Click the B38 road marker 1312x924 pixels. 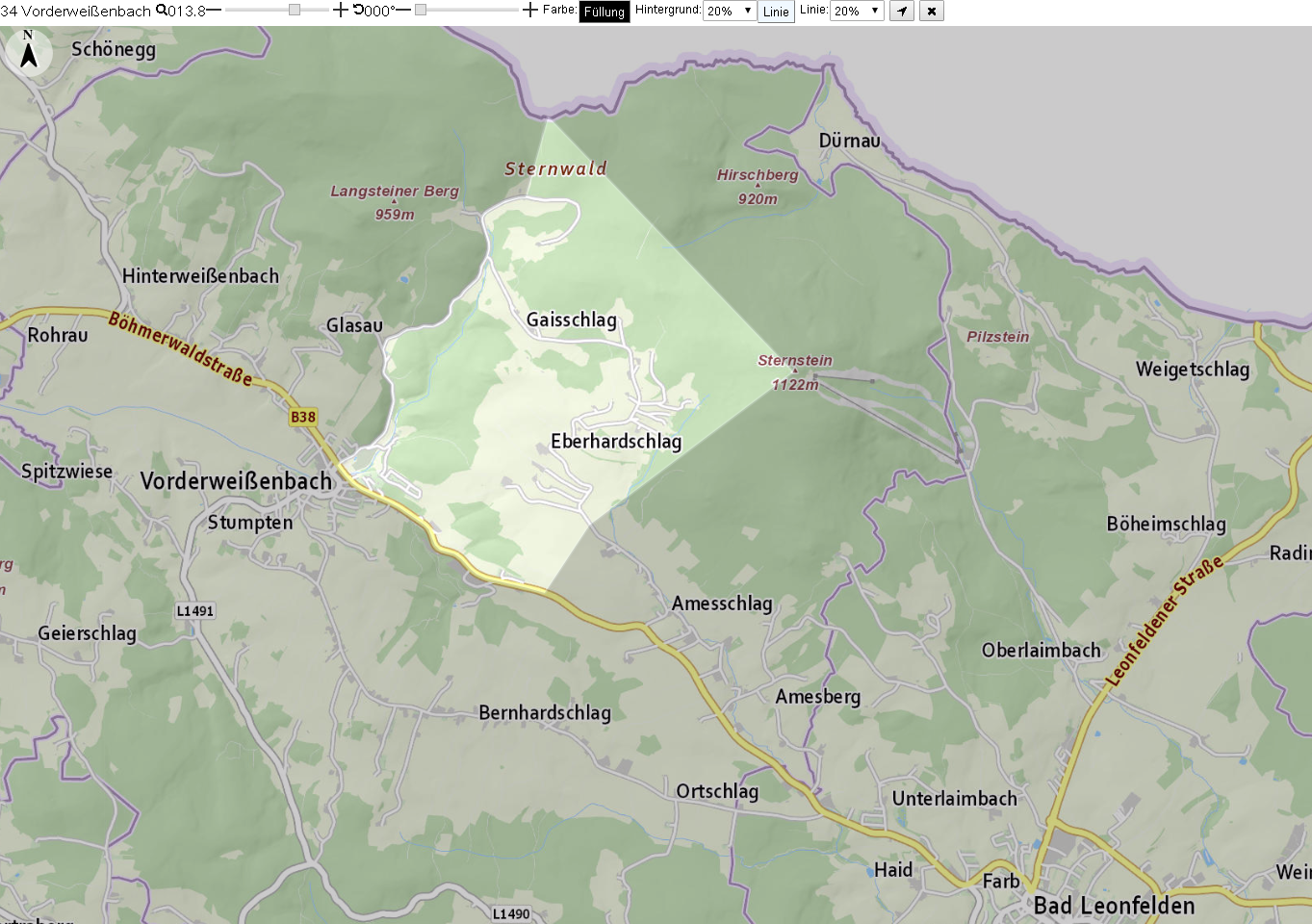point(302,417)
